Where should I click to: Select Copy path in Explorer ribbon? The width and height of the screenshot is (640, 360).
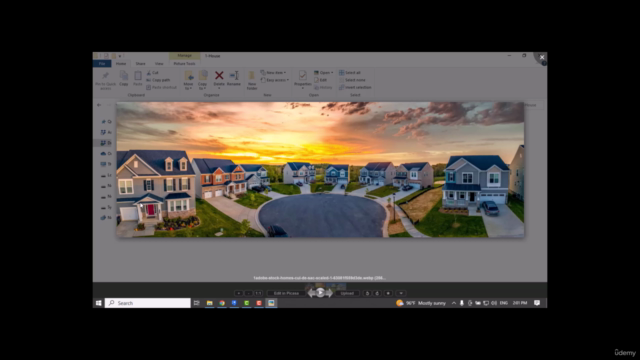[158, 80]
